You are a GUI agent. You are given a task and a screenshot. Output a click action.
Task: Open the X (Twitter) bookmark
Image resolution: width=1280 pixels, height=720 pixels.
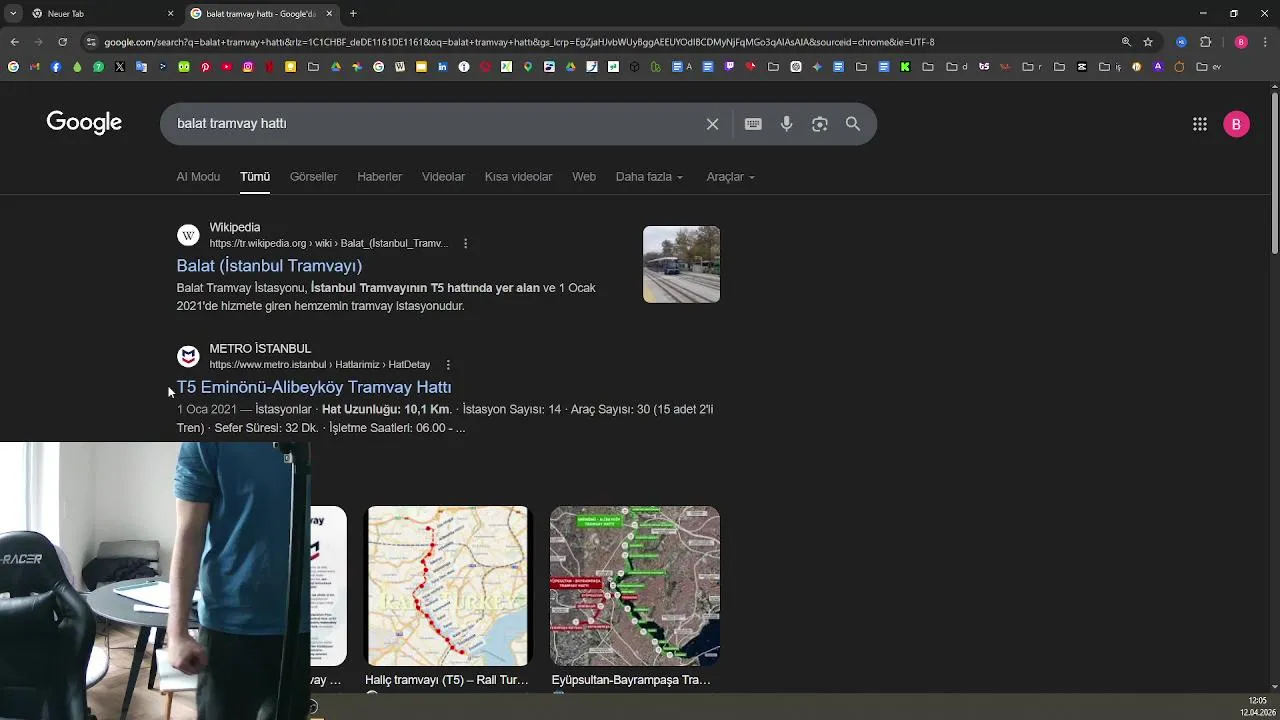pos(120,67)
